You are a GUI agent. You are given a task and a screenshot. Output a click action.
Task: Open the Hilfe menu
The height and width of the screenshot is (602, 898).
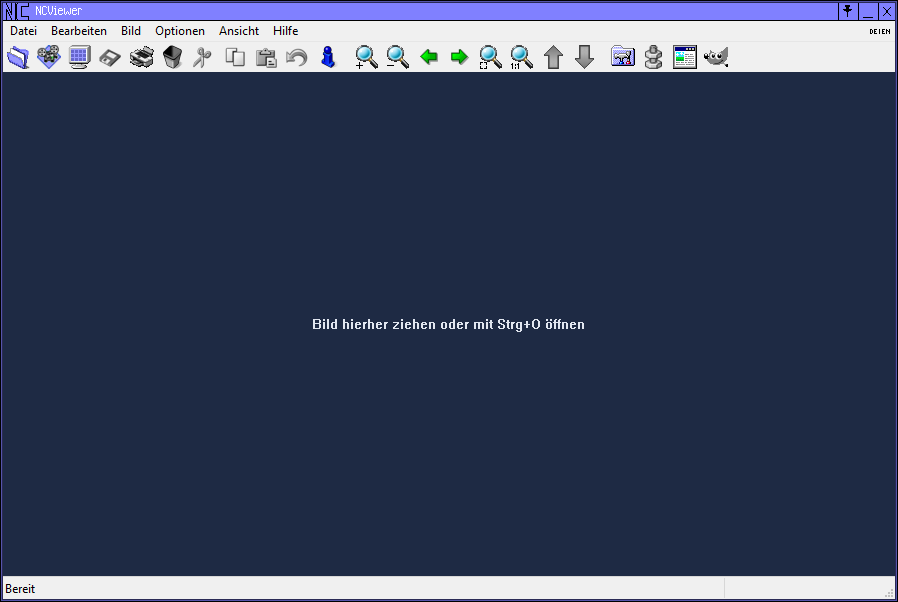285,31
